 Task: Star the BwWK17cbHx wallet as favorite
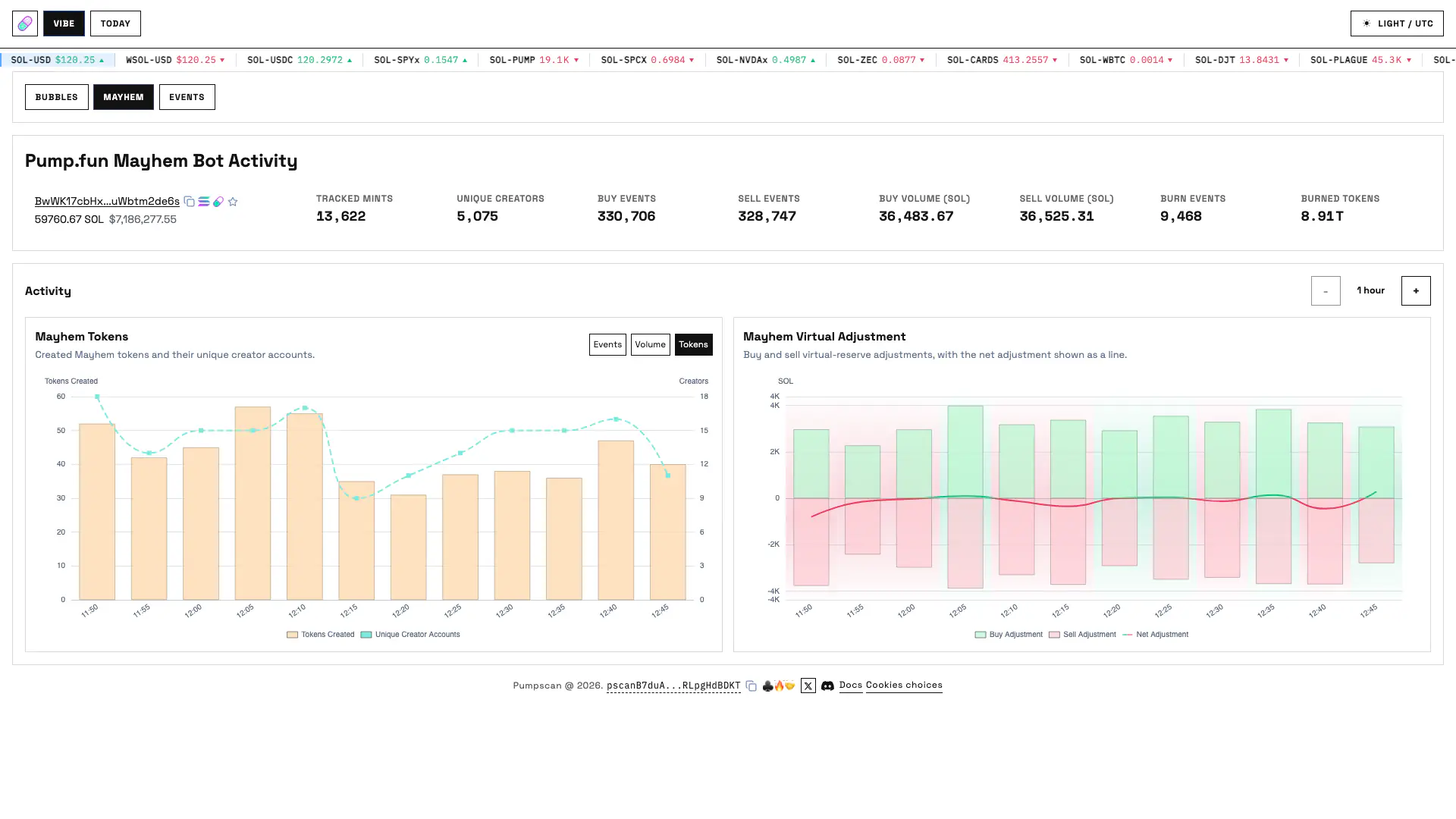[233, 202]
